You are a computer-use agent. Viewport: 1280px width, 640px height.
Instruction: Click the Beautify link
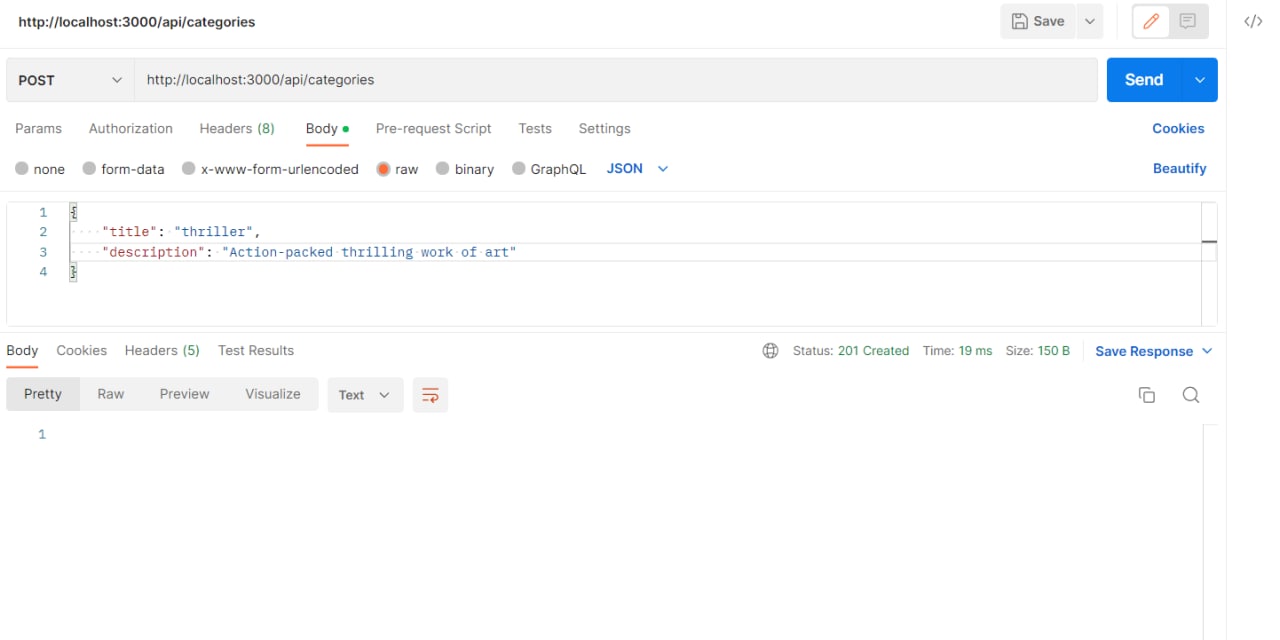1179,169
